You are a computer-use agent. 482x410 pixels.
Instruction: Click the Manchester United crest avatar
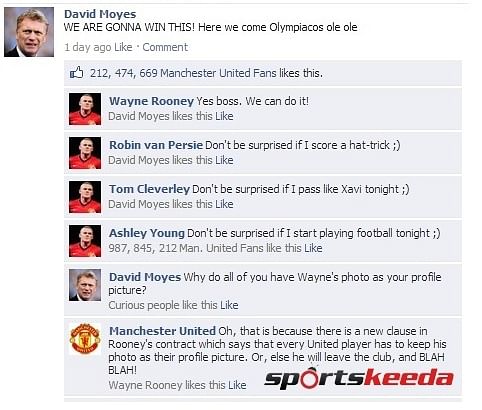coord(85,339)
